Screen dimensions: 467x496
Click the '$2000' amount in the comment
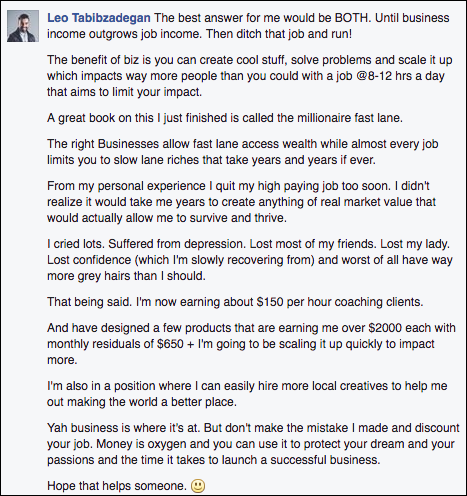pyautogui.click(x=385, y=328)
